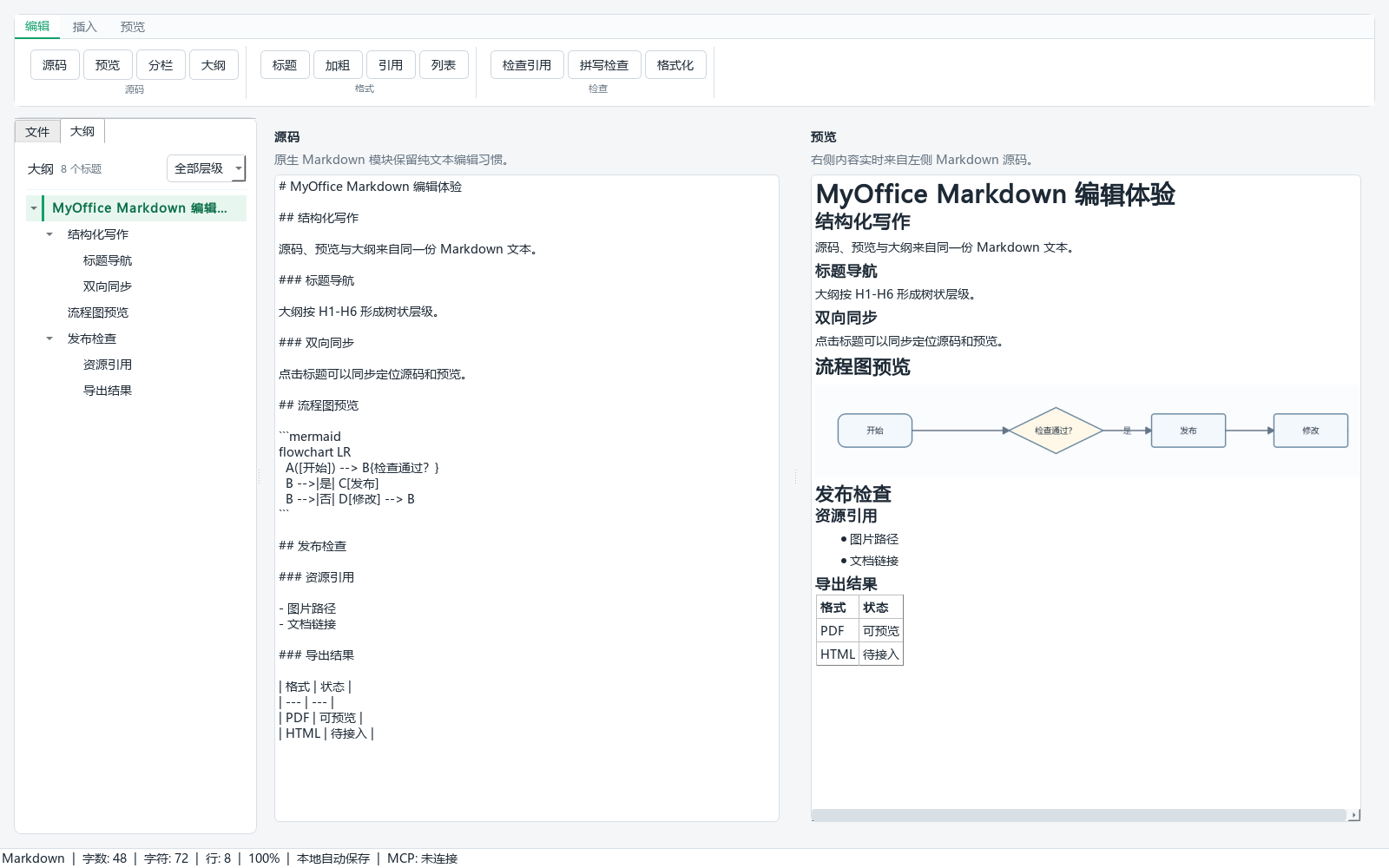Click the 发布检查 heading in preview

[853, 494]
